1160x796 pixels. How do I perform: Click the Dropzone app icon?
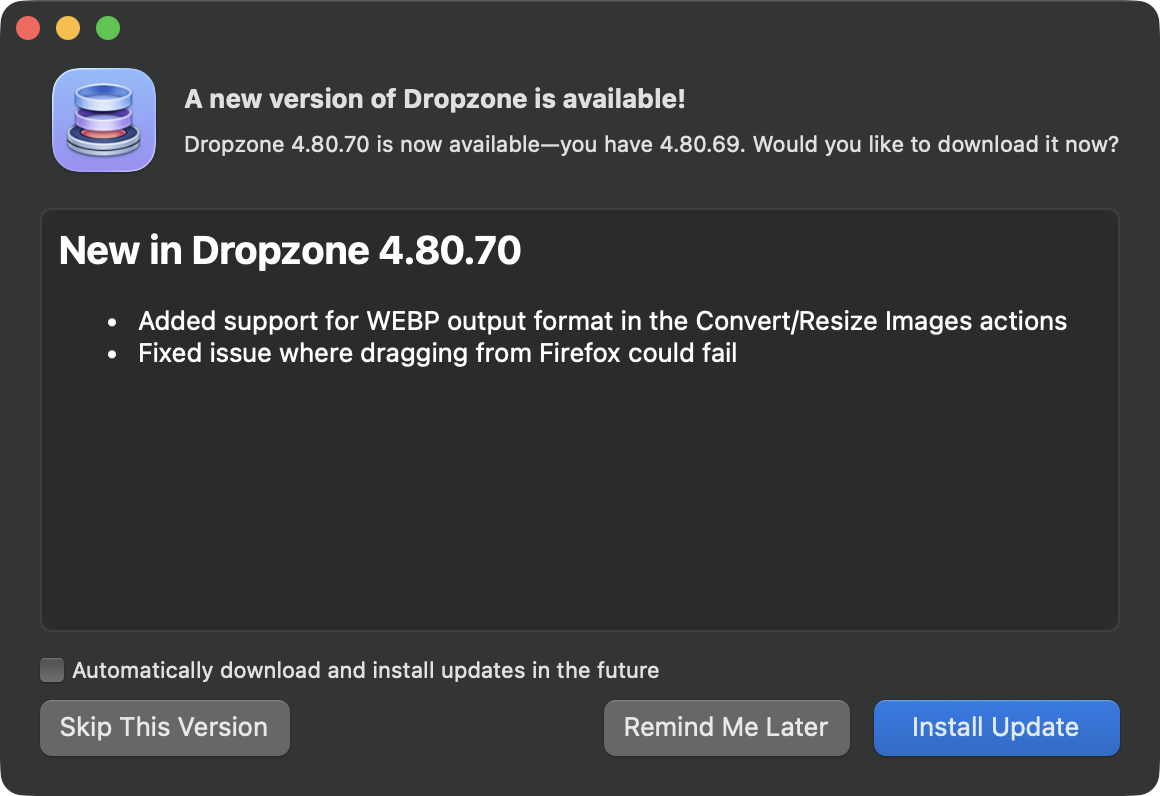104,120
